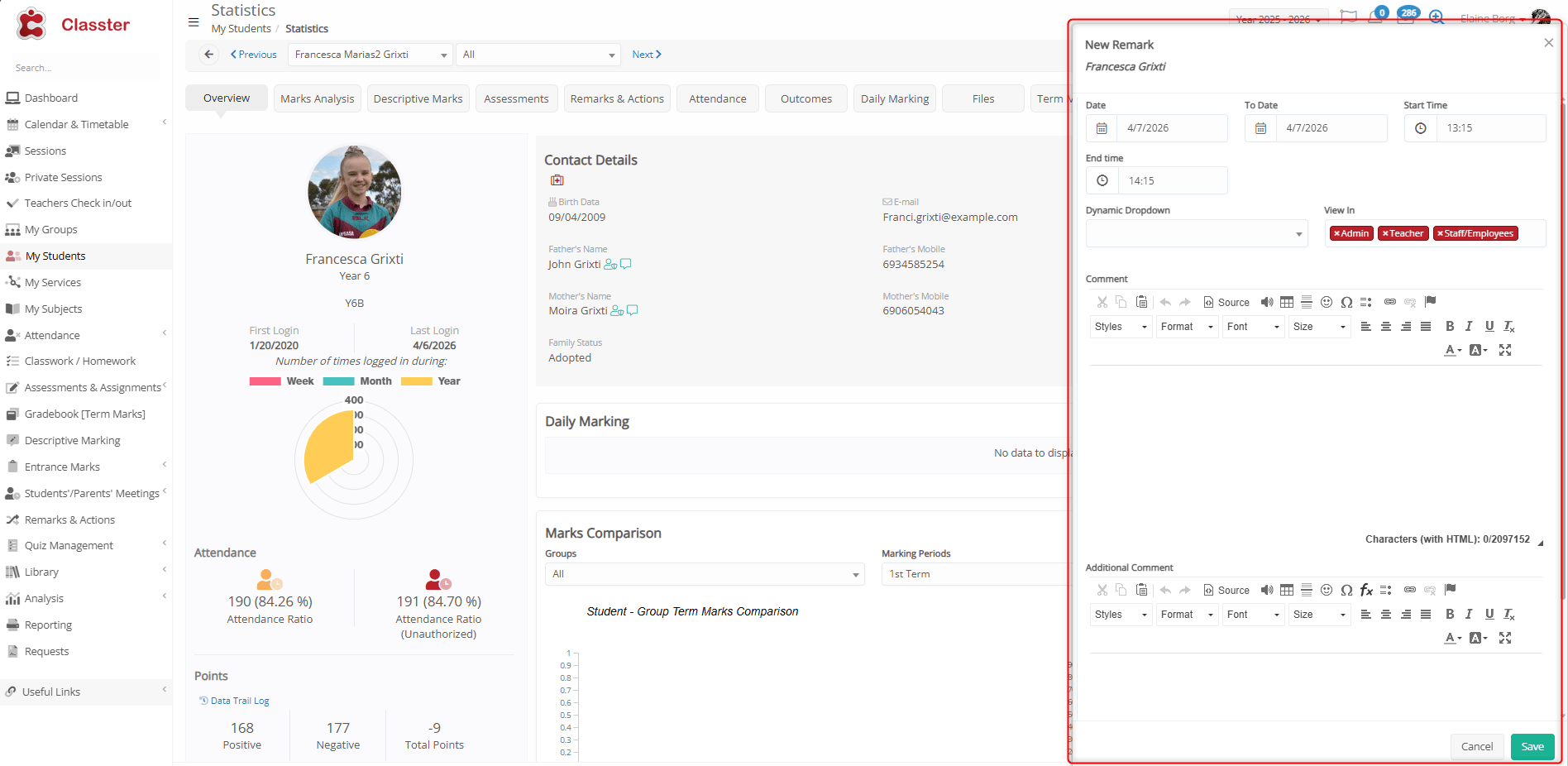
Task: Maximize the Comment editor
Action: pyautogui.click(x=1505, y=350)
